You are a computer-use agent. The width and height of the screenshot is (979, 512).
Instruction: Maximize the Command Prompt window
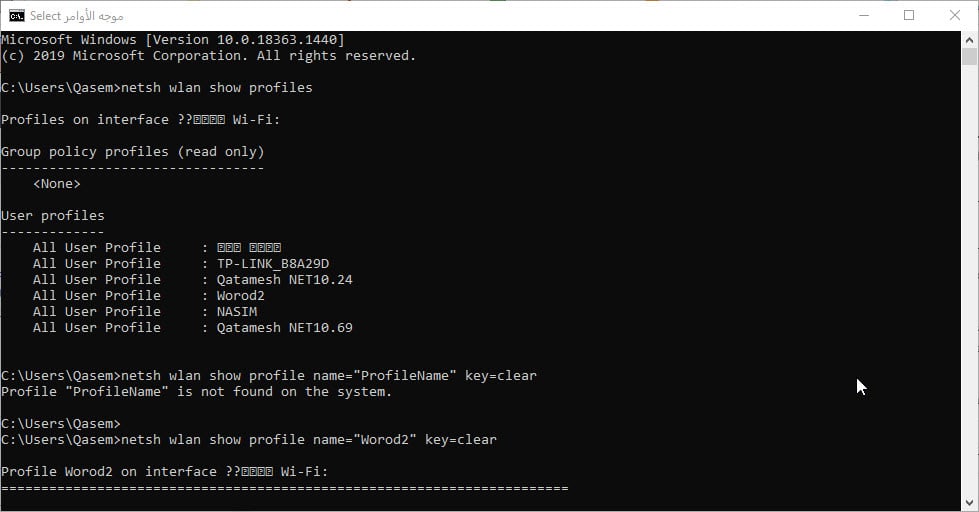point(909,15)
